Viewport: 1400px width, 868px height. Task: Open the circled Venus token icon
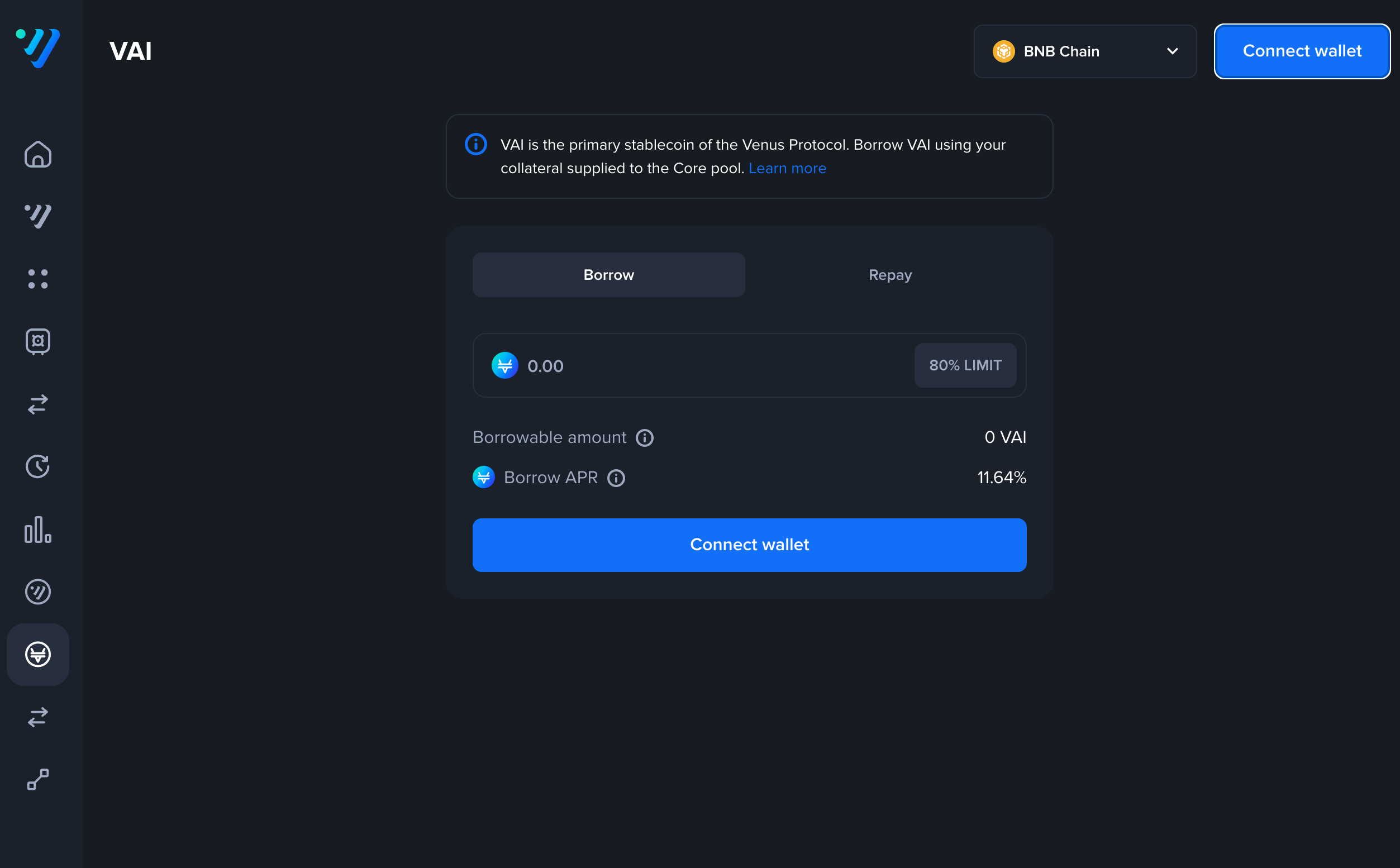tap(38, 592)
